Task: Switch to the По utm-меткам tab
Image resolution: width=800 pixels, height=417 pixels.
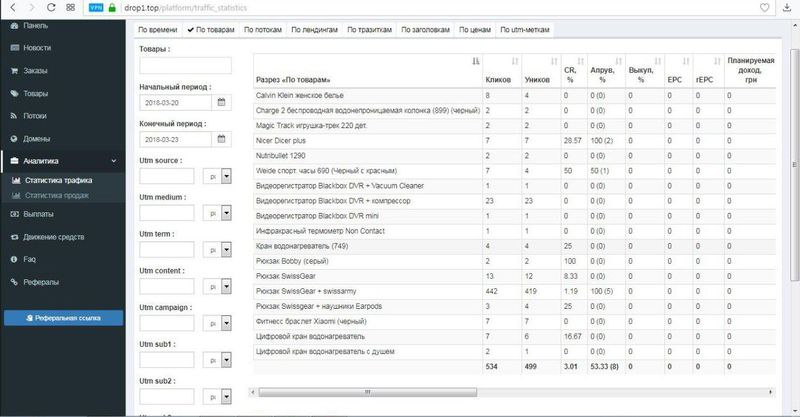Action: (524, 30)
